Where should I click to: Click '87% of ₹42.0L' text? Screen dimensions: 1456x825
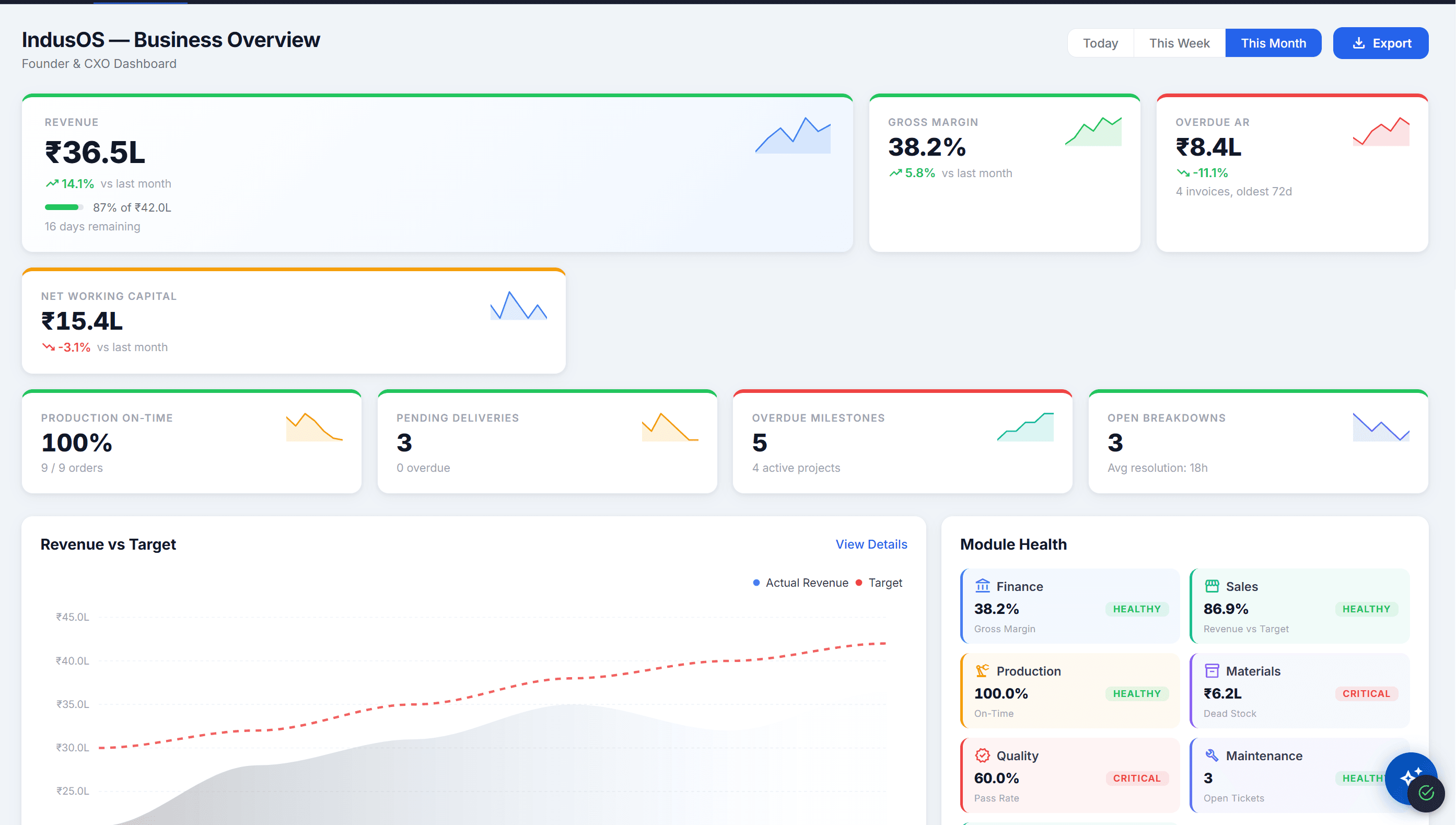tap(132, 207)
